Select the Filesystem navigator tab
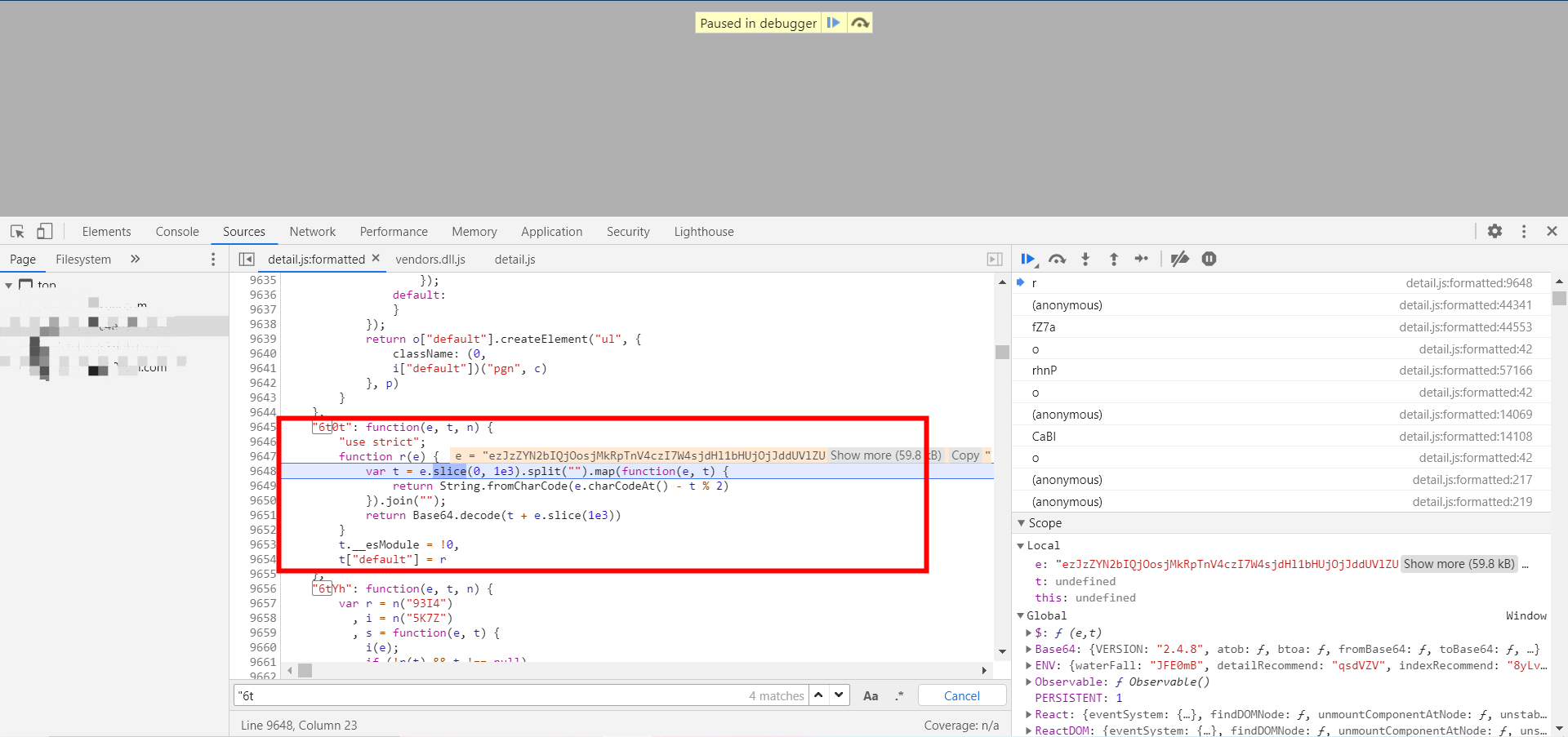This screenshot has height=737, width=1568. 83,259
